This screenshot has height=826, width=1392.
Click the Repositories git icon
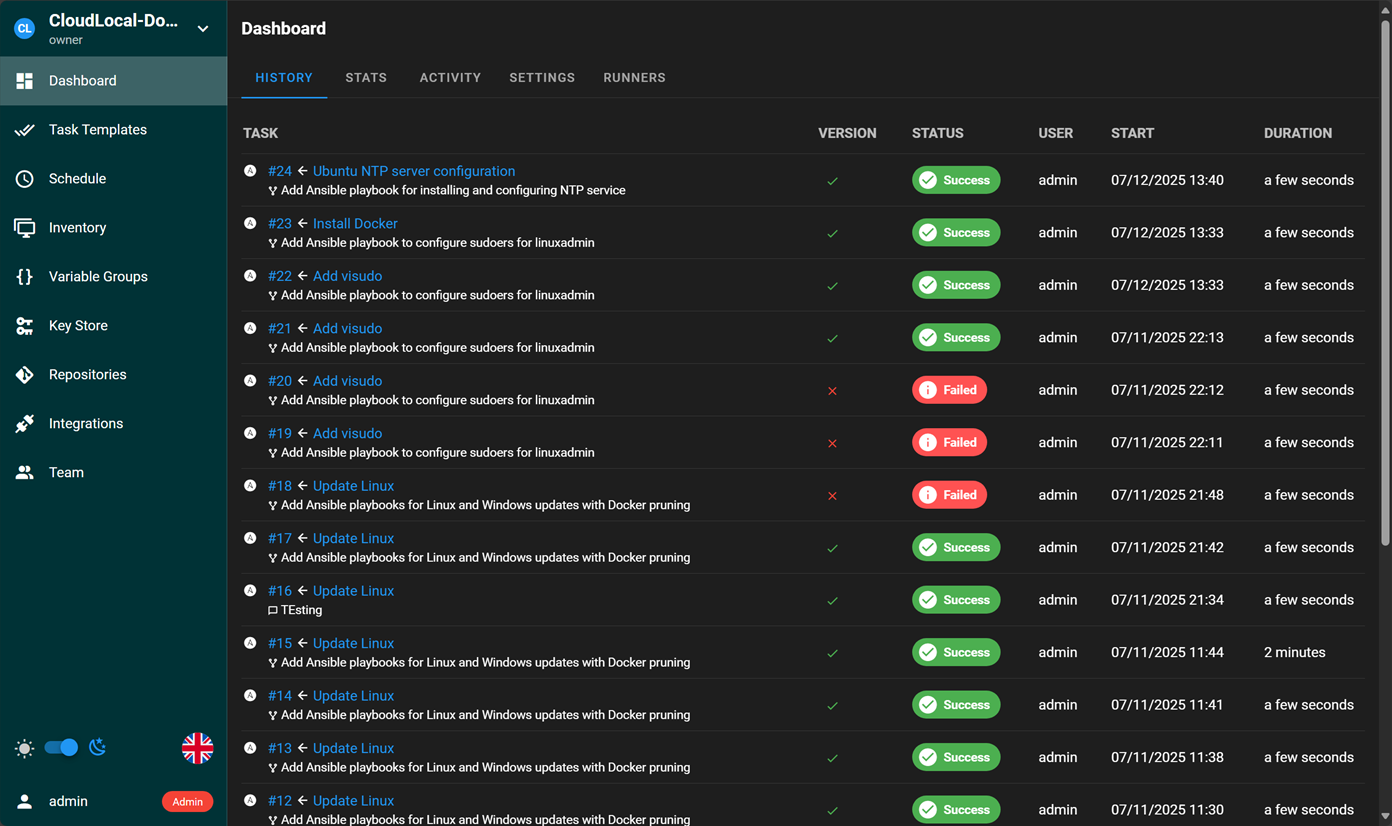[25, 375]
